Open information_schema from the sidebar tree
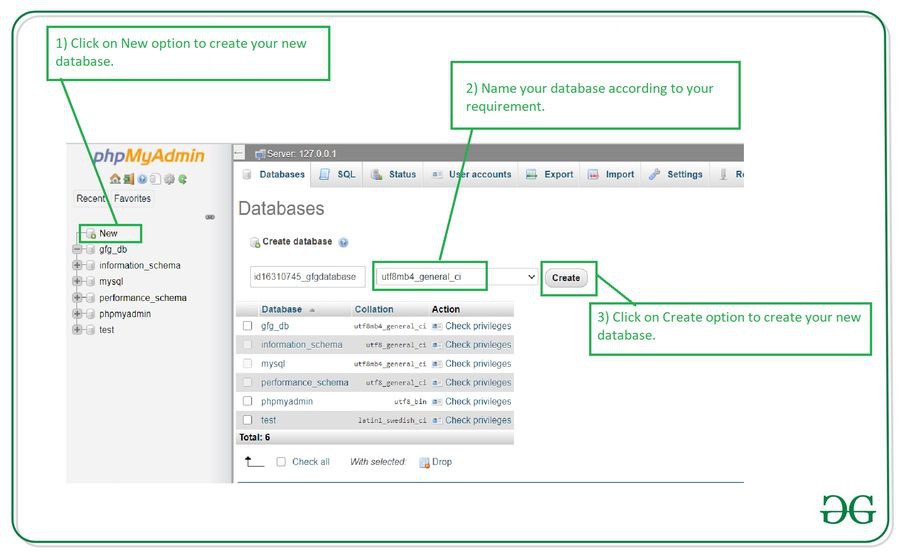 pyautogui.click(x=139, y=265)
